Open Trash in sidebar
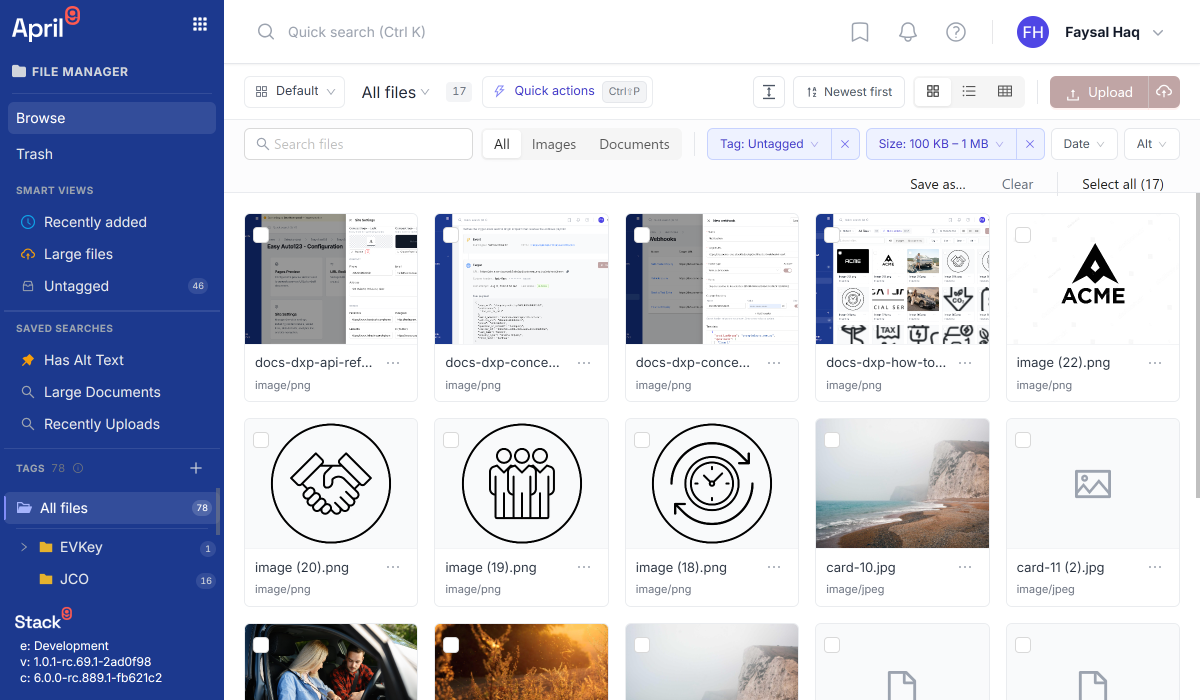This screenshot has width=1200, height=700. (112, 154)
